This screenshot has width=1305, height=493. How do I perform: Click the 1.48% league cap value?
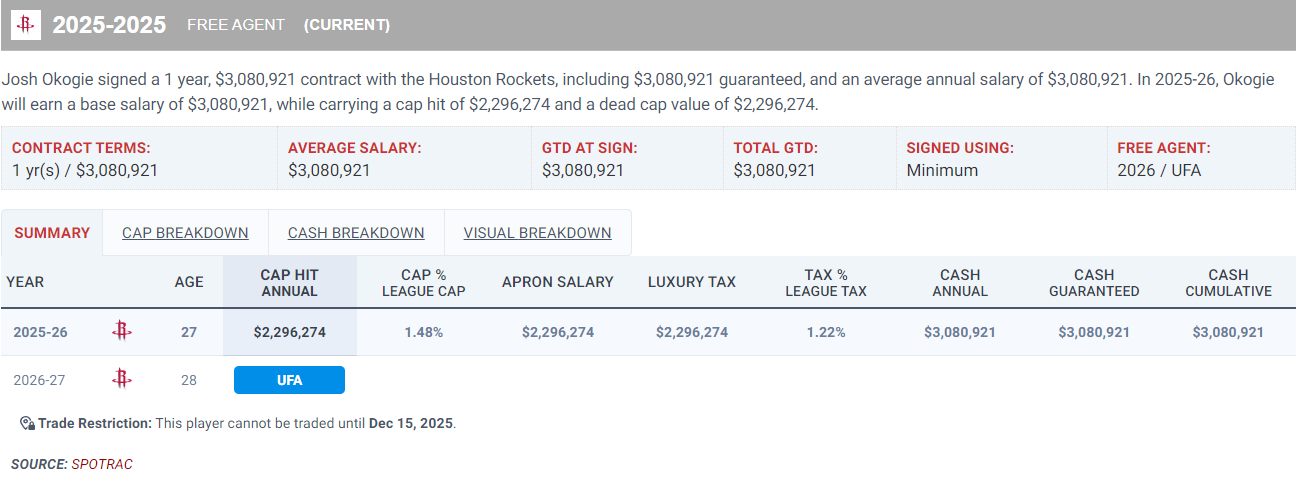(423, 332)
